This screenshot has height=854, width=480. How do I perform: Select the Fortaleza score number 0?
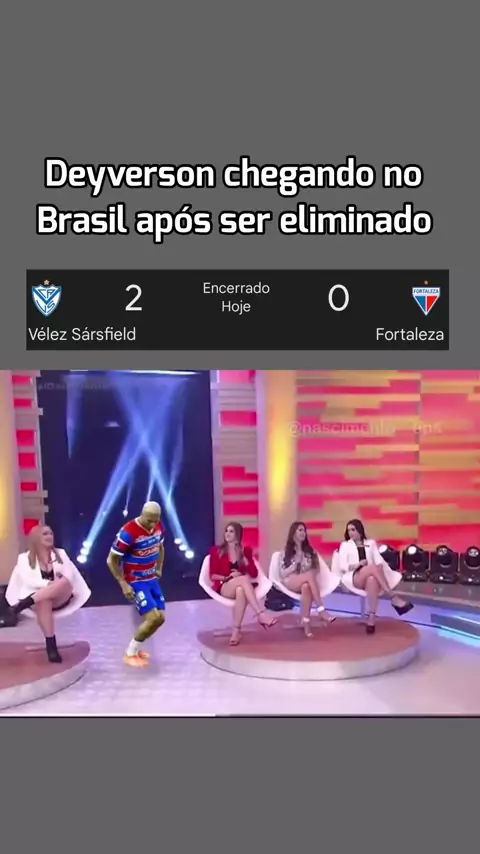coord(338,298)
